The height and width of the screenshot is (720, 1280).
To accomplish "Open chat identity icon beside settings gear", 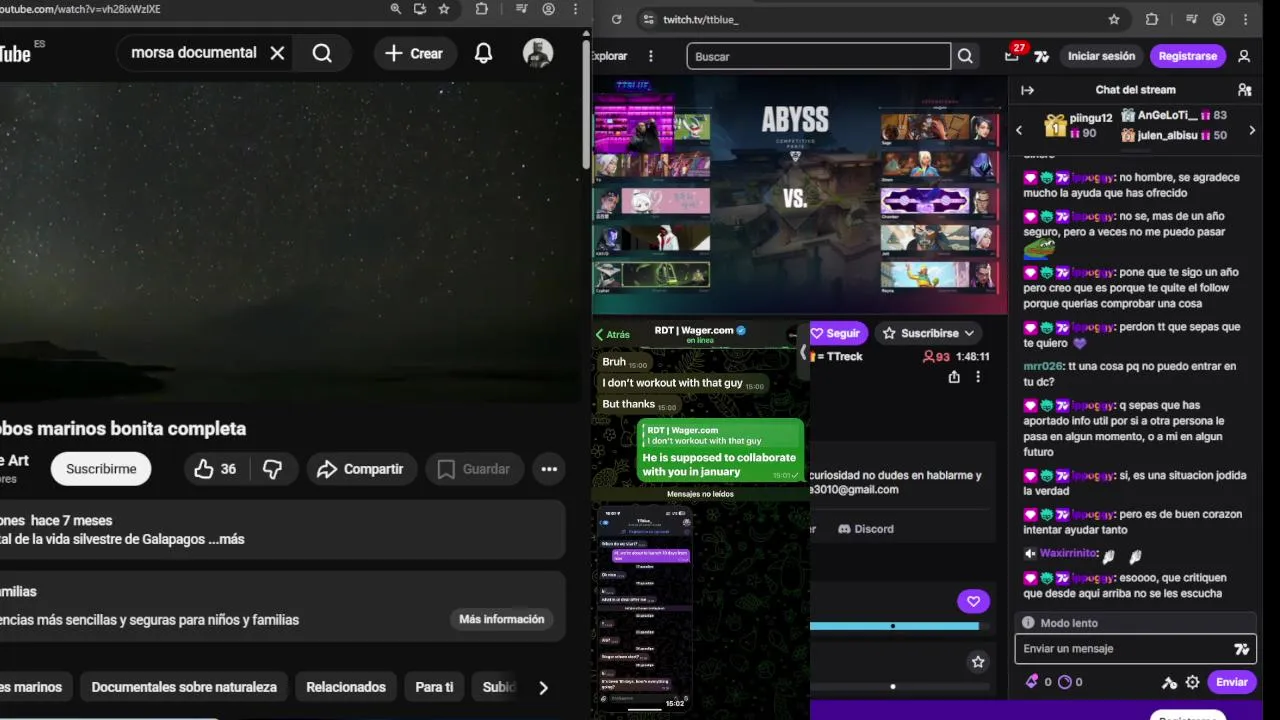I will coord(1169,682).
